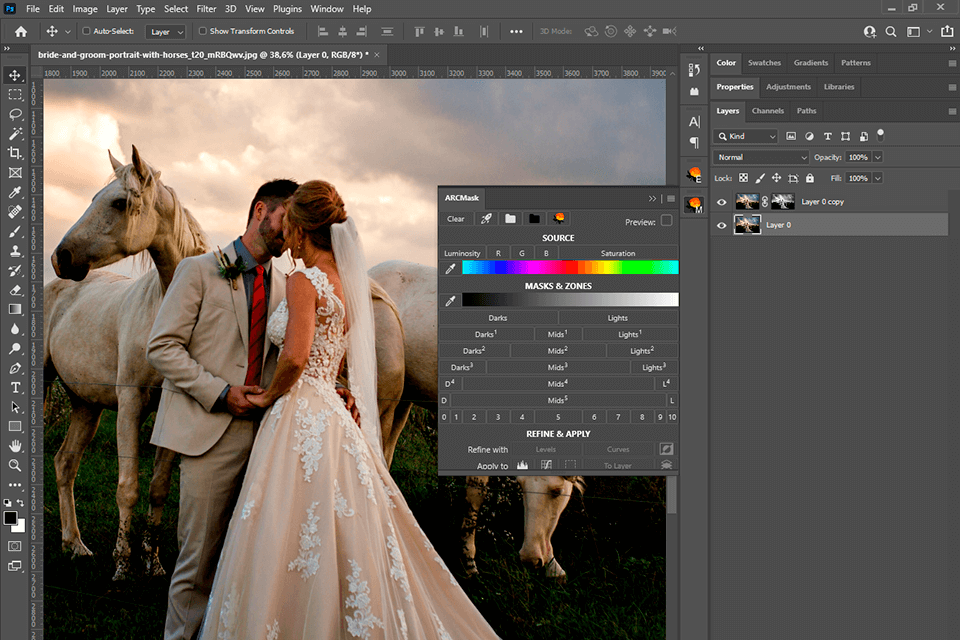The image size is (960, 640).
Task: Enable the Auto-Select checkbox
Action: (86, 31)
